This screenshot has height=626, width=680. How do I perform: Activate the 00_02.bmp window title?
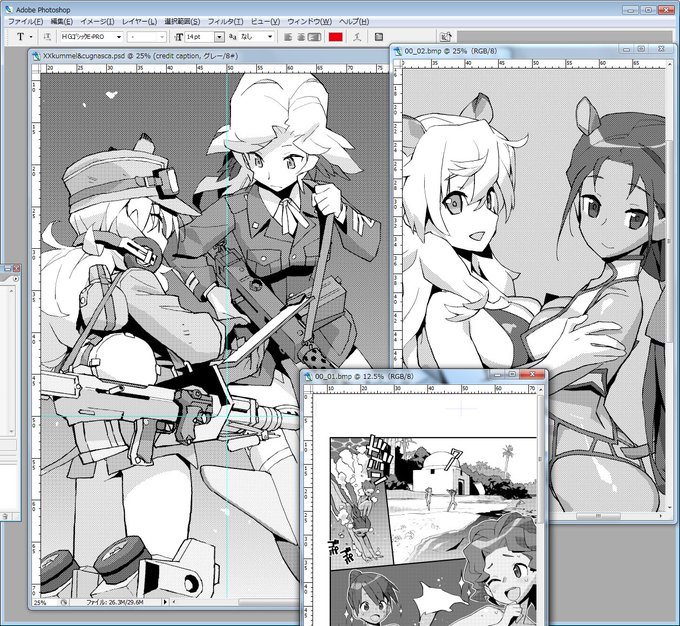tap(450, 51)
